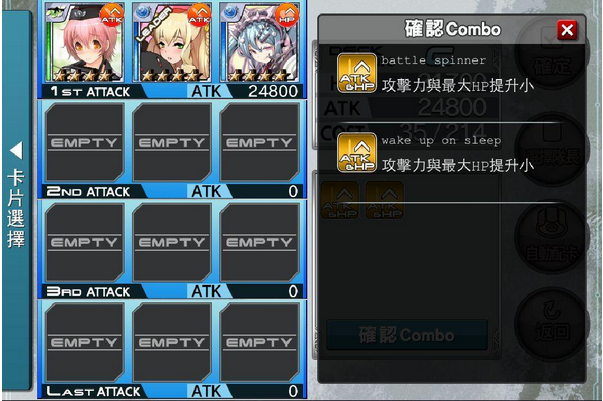Screen dimensions: 603x401
Task: Click the dimmed 自動配卡 round button
Action: (x=552, y=235)
